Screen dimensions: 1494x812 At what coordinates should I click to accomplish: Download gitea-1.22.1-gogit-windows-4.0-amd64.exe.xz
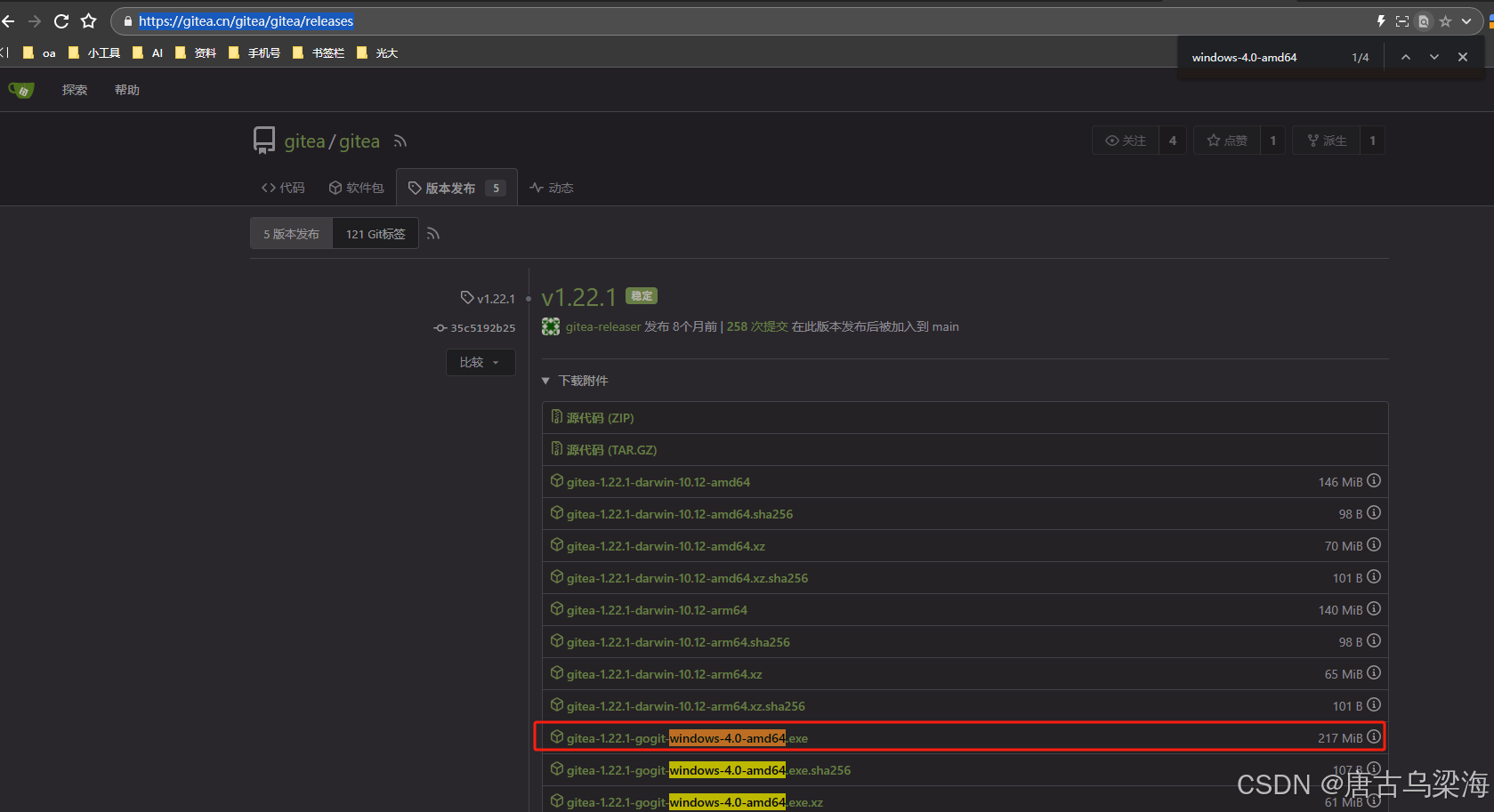pos(694,802)
